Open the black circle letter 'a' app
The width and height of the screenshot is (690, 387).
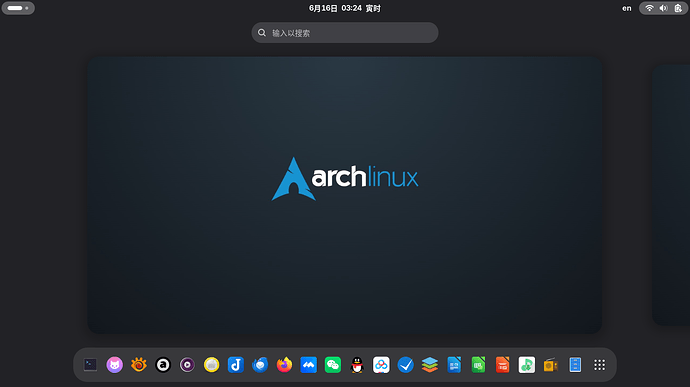coord(163,365)
